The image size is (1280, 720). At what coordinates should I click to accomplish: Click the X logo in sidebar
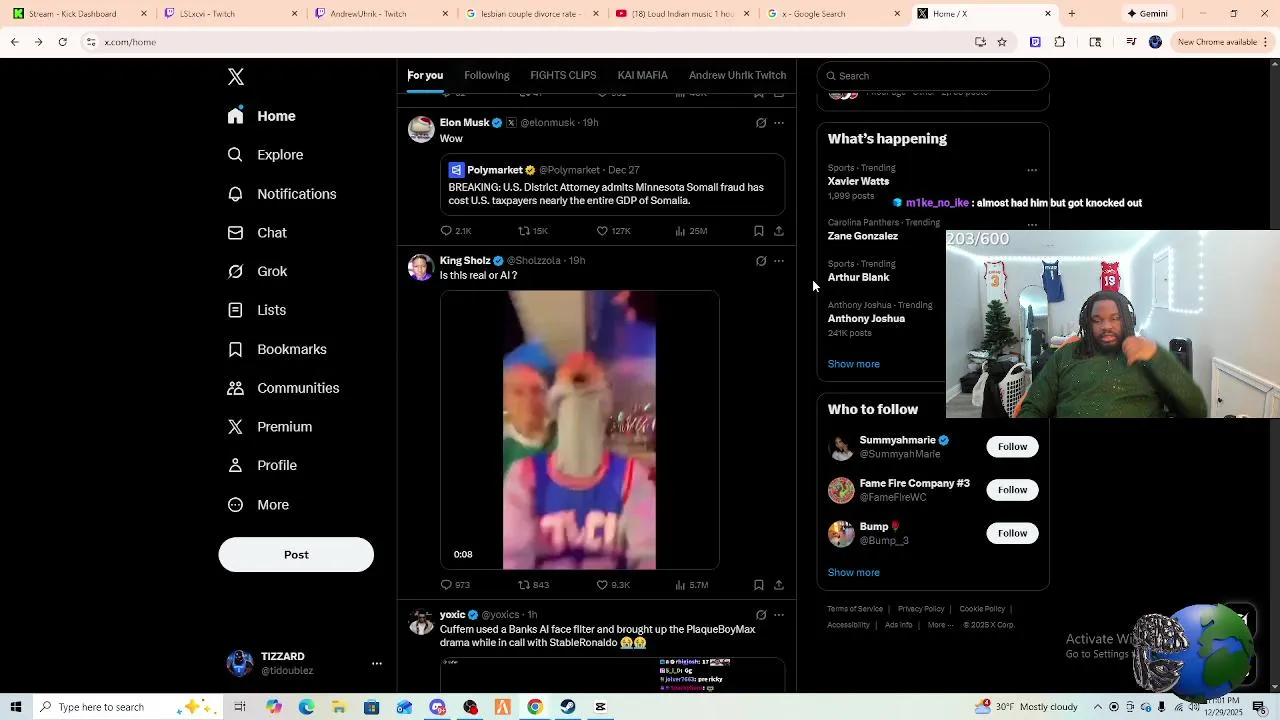[x=236, y=77]
